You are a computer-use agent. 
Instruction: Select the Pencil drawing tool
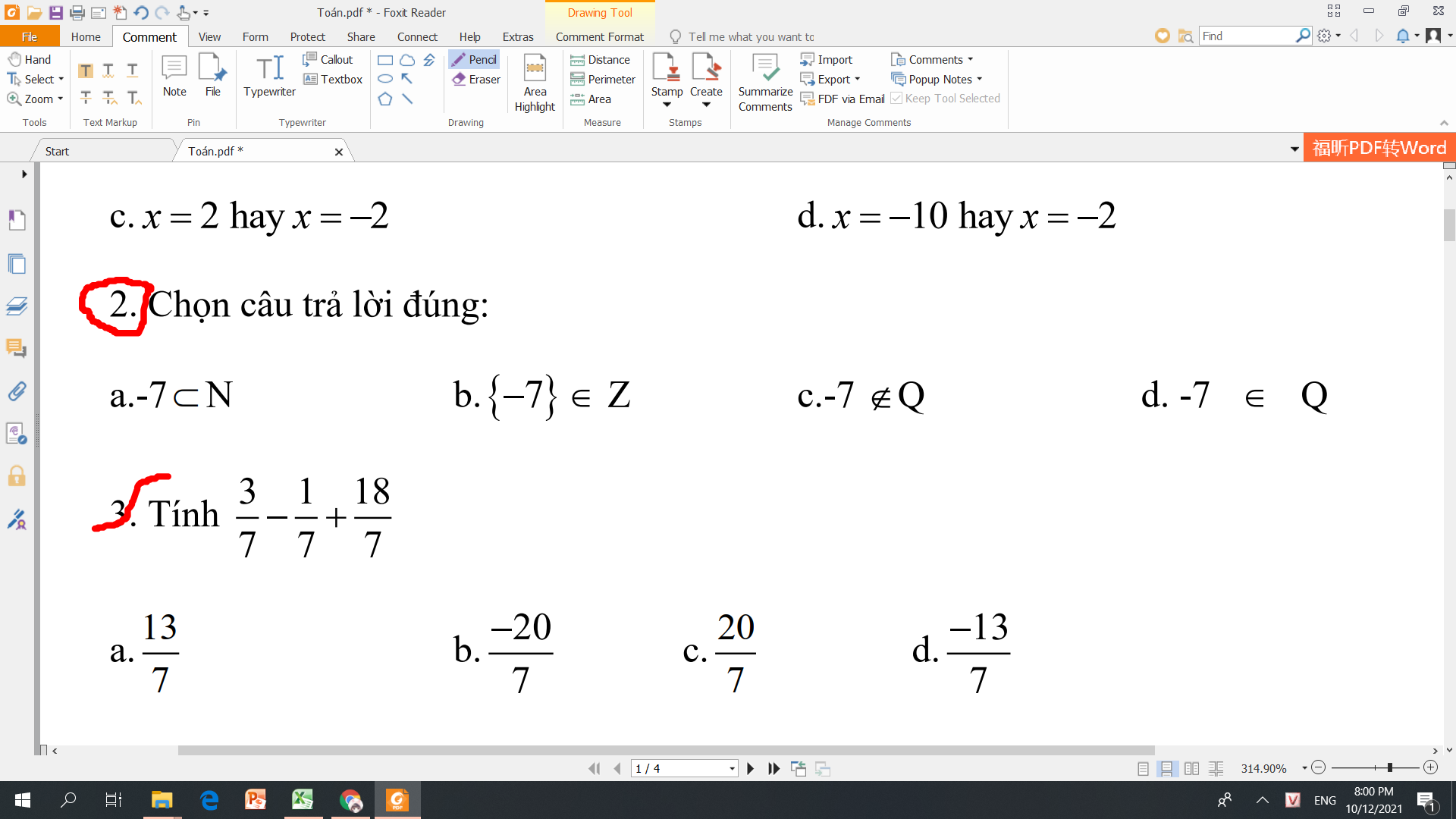475,59
